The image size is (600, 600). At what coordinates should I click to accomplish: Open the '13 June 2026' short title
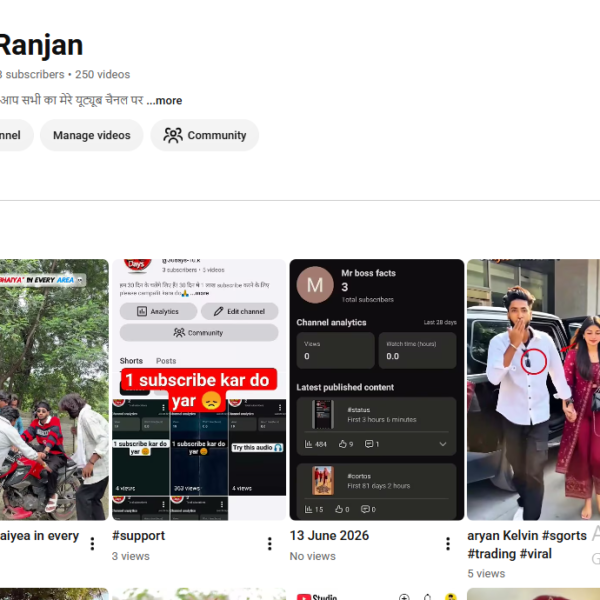tap(329, 535)
